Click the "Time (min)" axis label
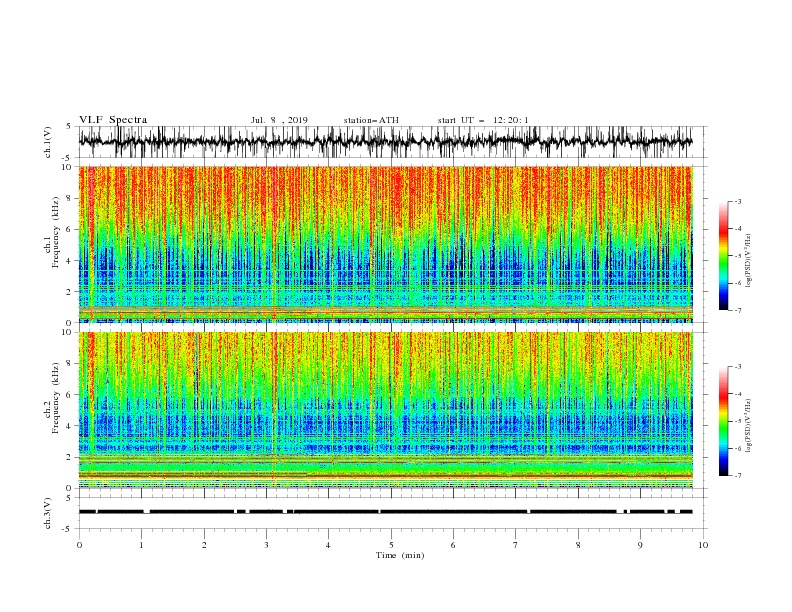Viewport: 792px width, 612px height. tap(400, 555)
